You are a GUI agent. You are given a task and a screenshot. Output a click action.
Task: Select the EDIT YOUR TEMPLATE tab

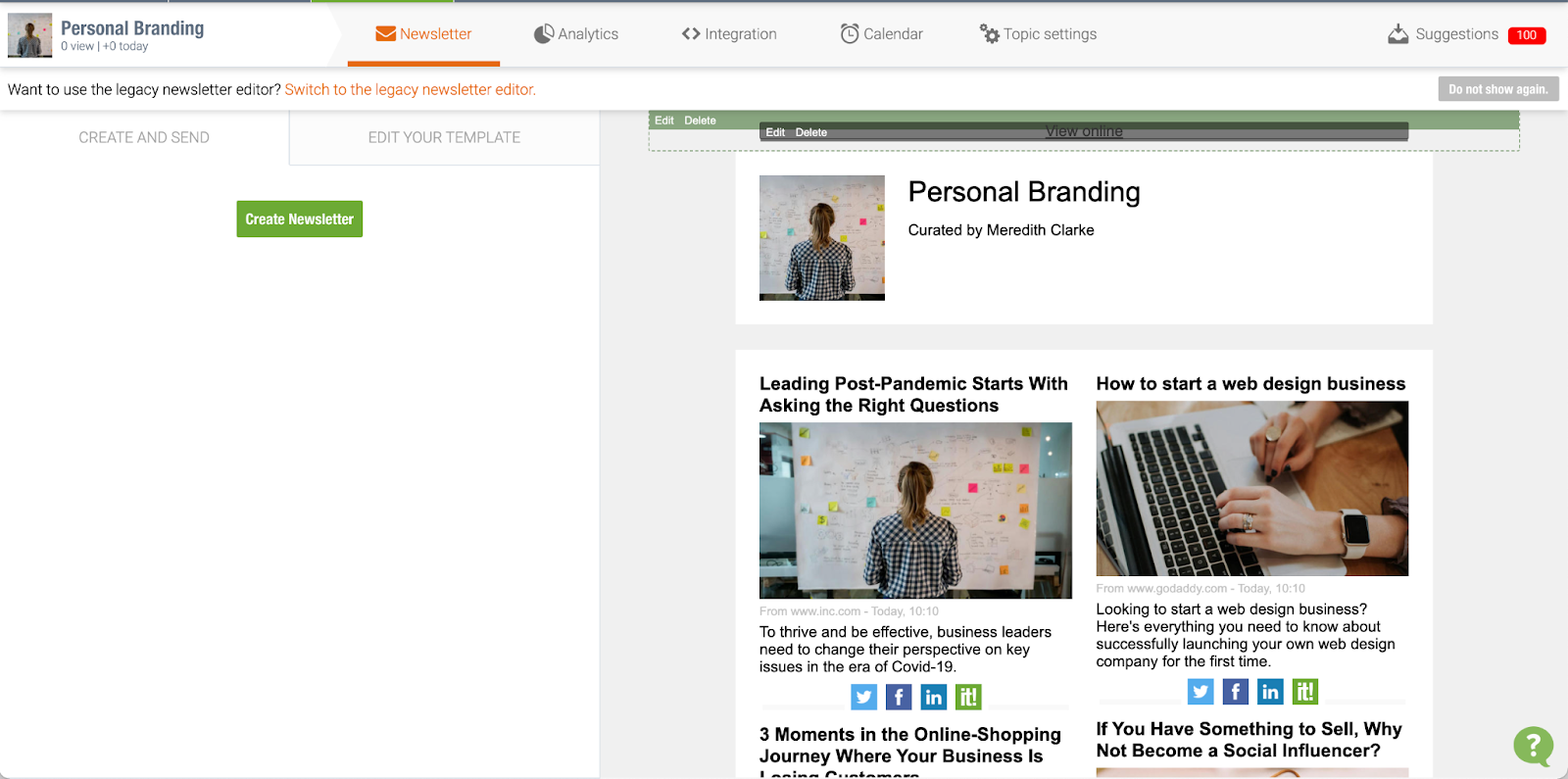tap(444, 137)
